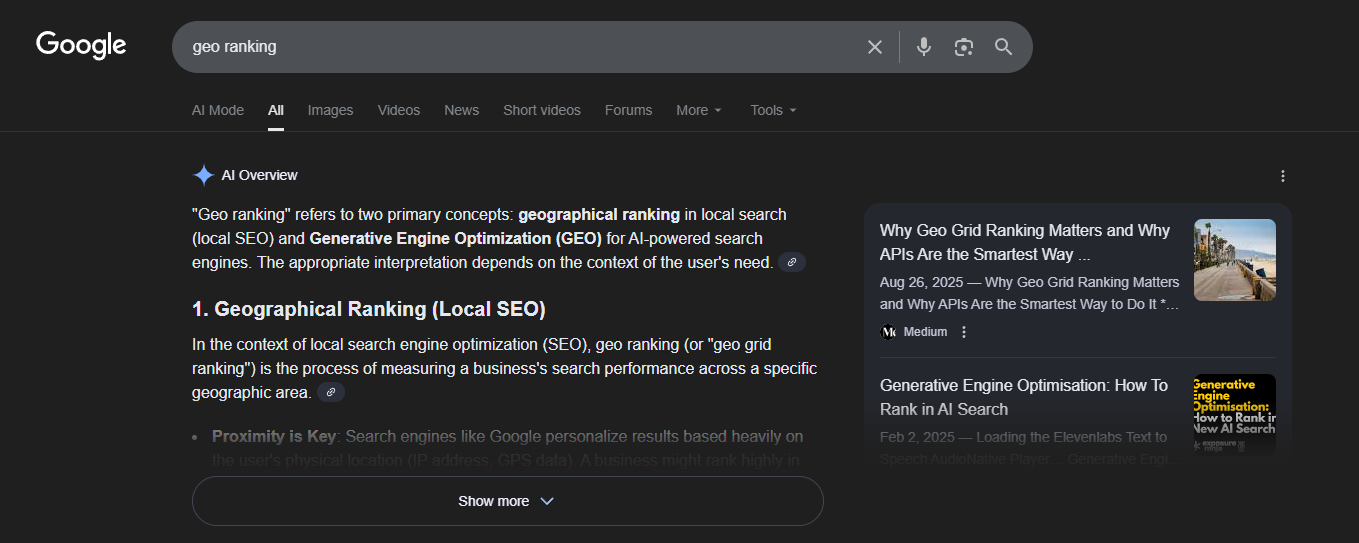Click the AI Overview sparkle icon
Viewport: 1359px width, 543px height.
click(x=204, y=175)
